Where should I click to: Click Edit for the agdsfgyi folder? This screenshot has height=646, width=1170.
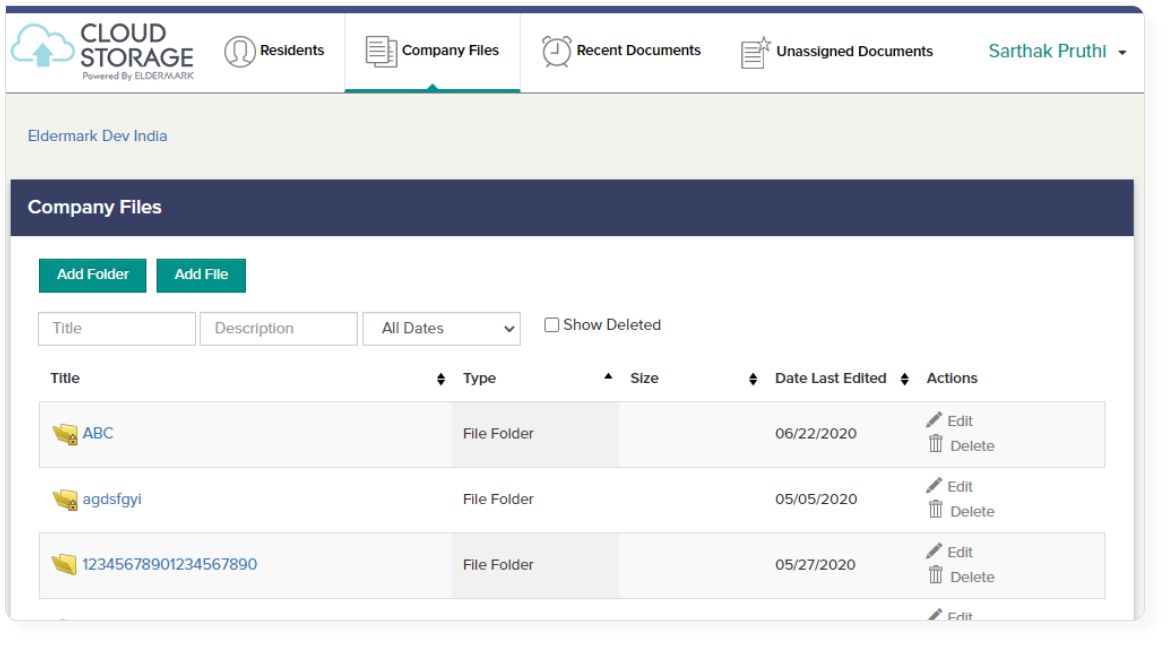pyautogui.click(x=960, y=487)
